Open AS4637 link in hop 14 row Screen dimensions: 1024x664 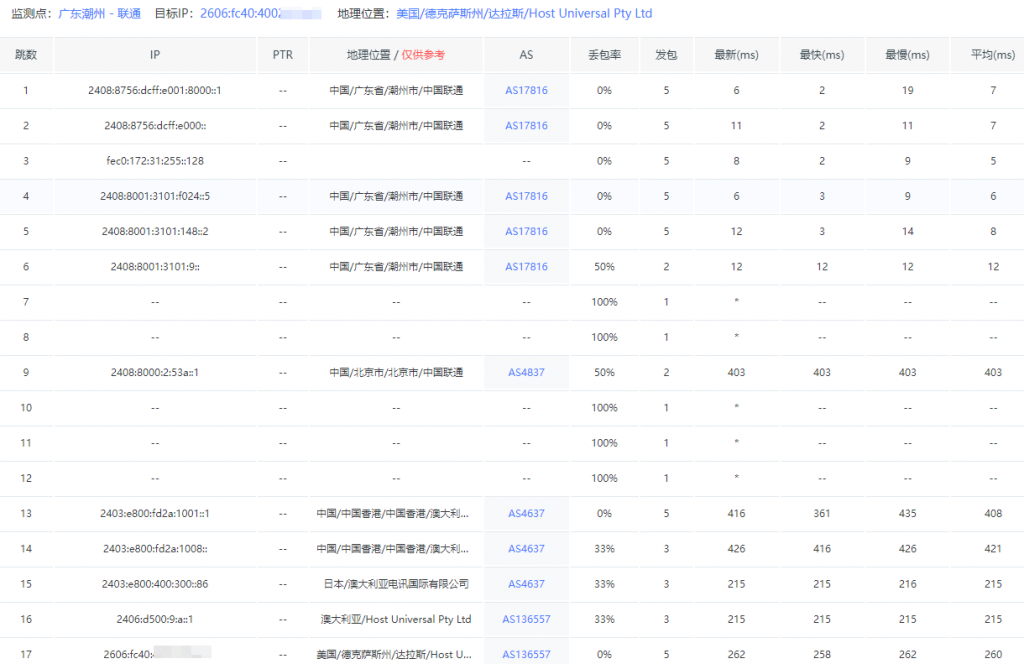coord(526,548)
